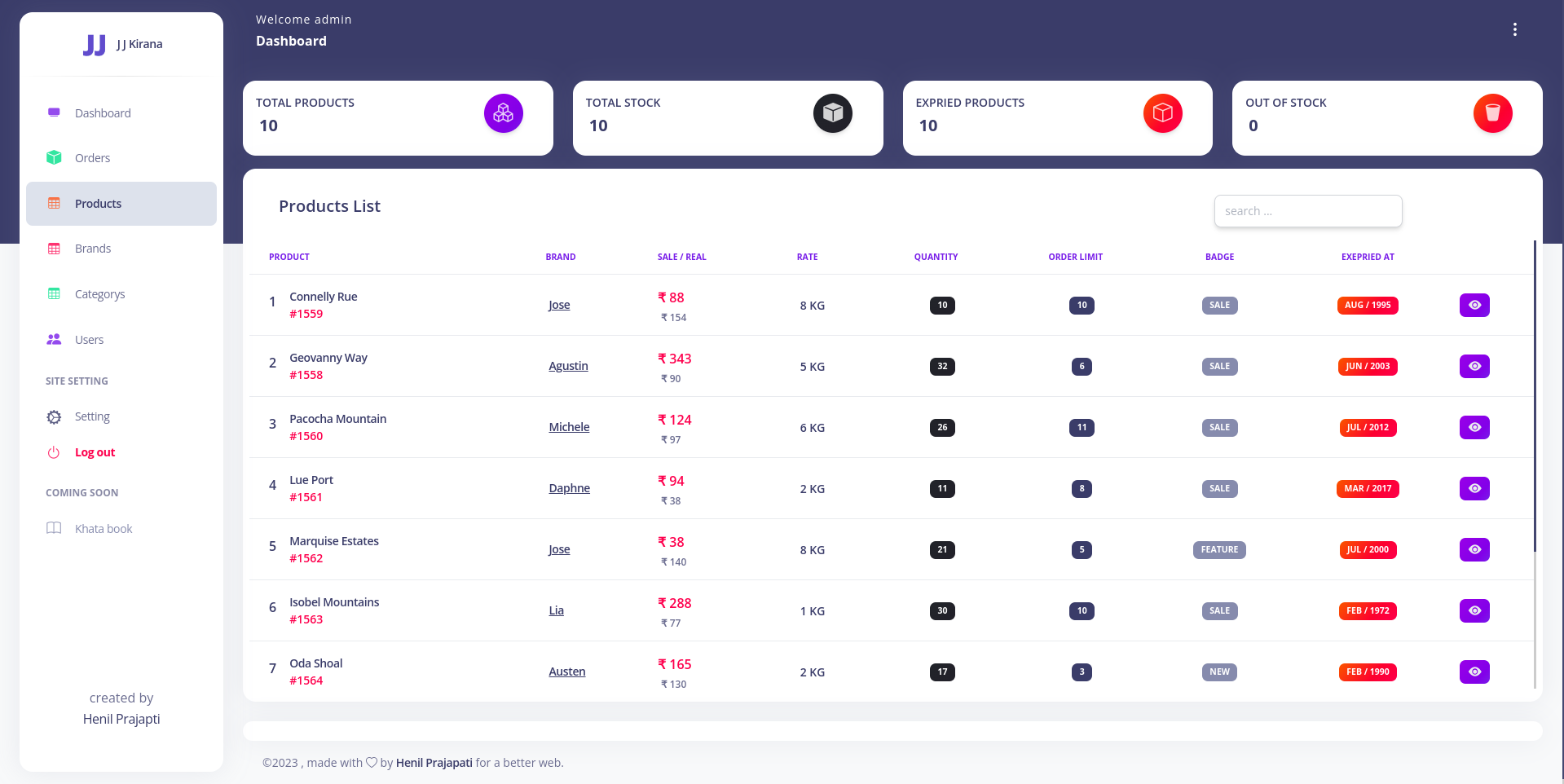
Task: Open the Categorys sidebar item
Action: (x=99, y=294)
